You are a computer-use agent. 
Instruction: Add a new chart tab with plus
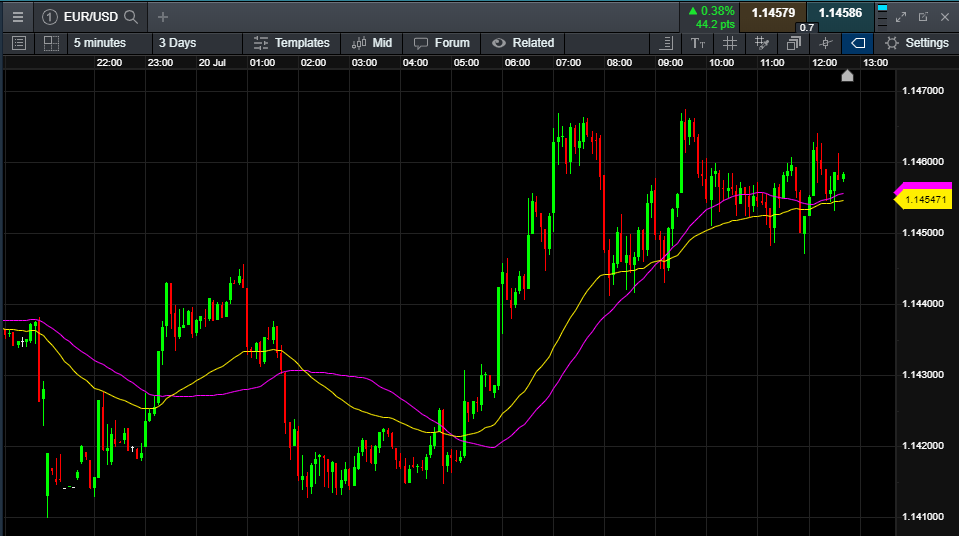[163, 17]
